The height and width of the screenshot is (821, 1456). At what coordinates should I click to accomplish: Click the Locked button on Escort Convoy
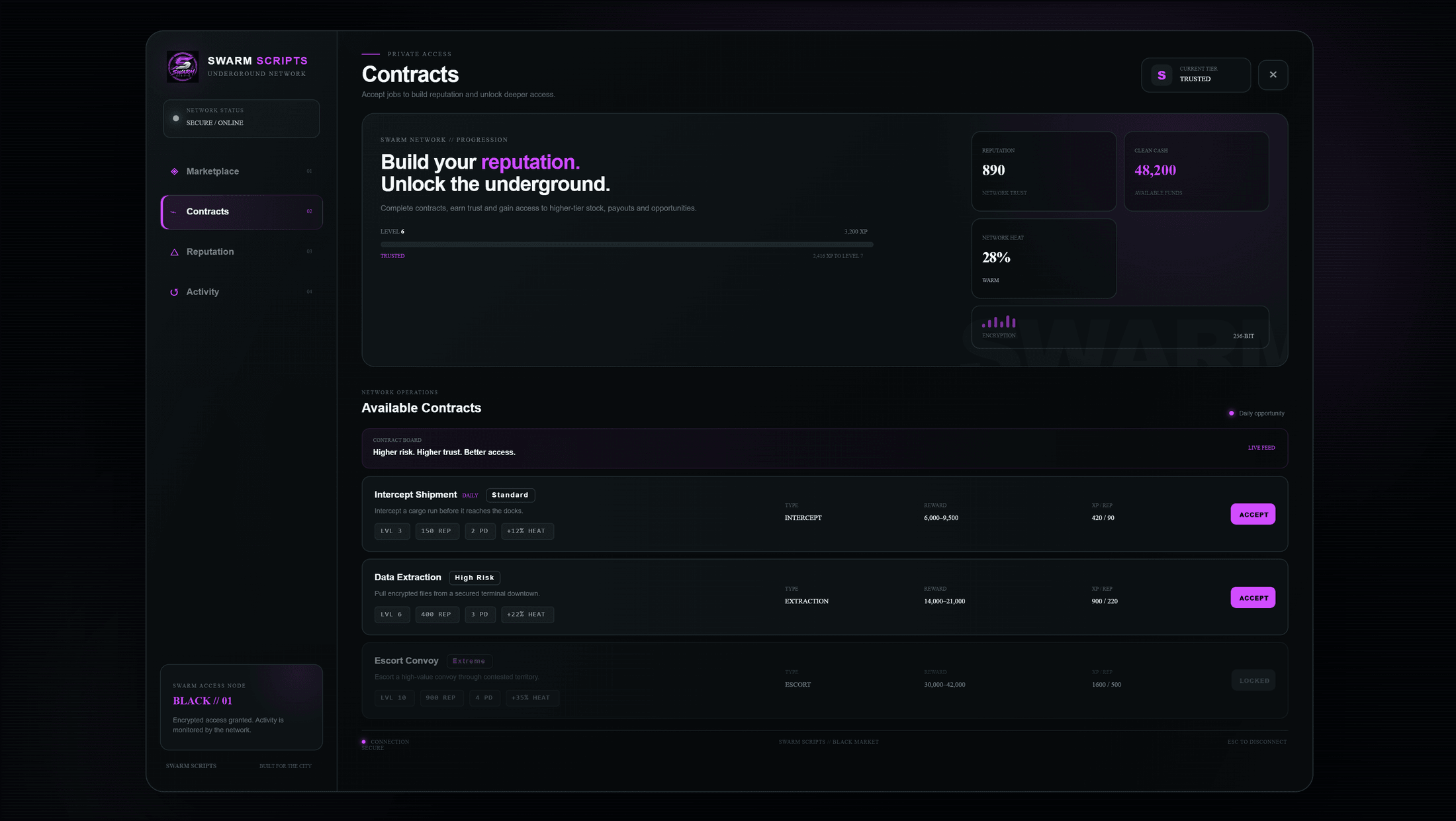[1253, 680]
